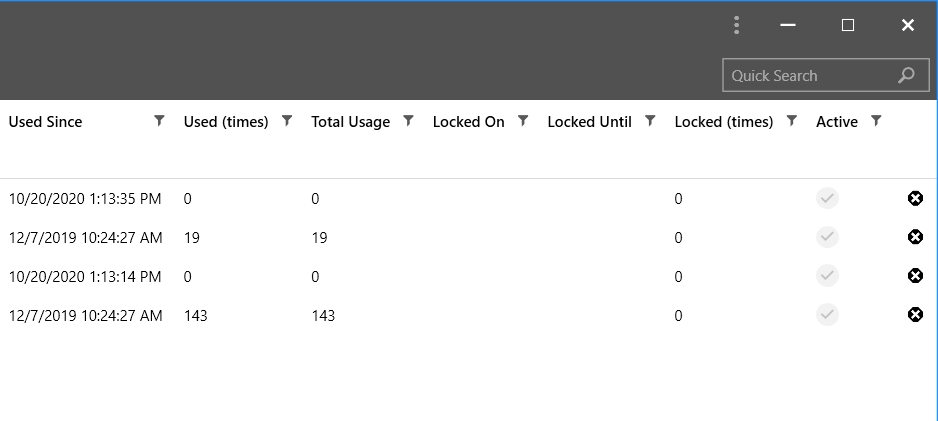Screen dimensions: 938x421
Task: Select the 12/7/2019 row with 143 uses
Action: (x=467, y=315)
